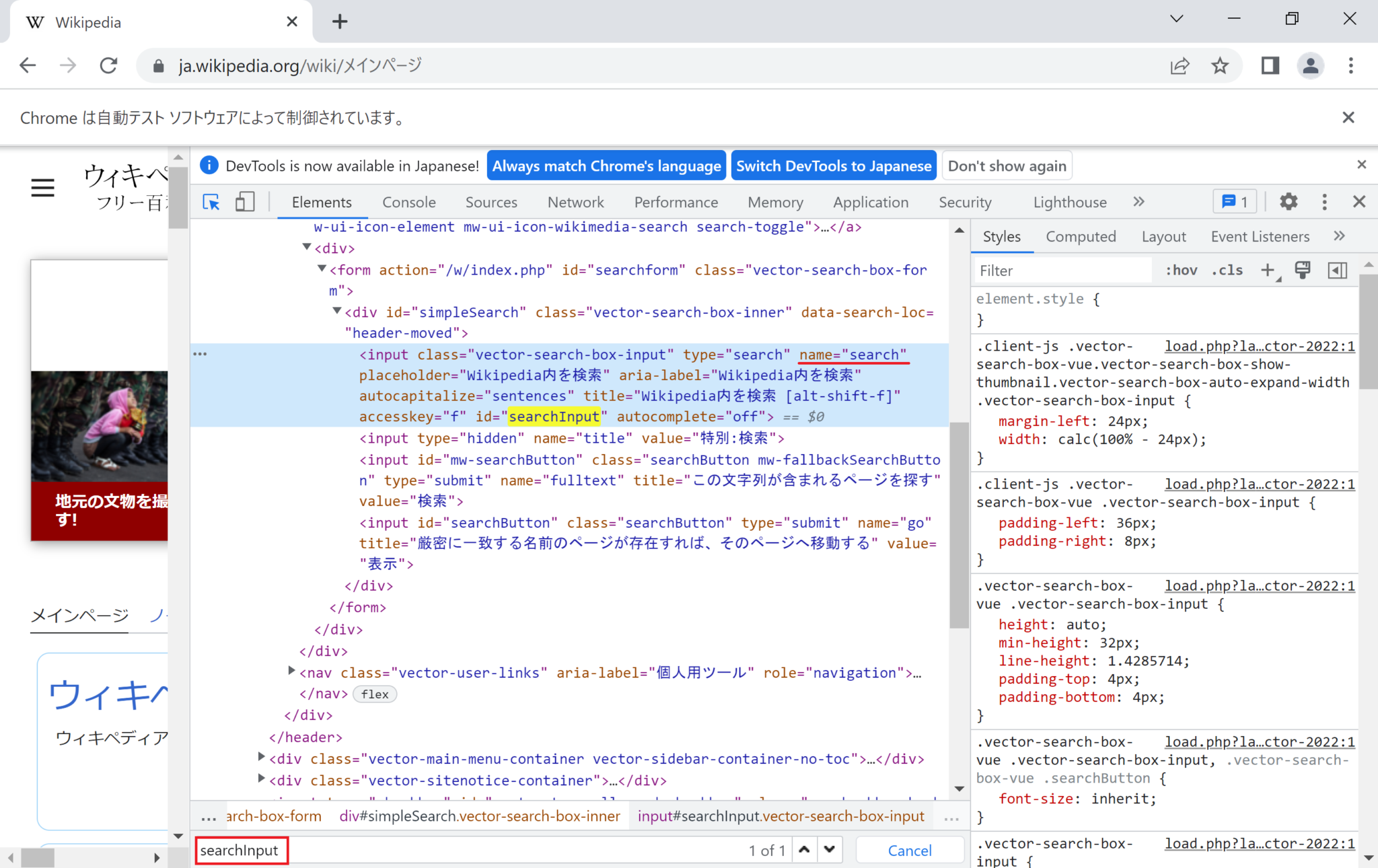This screenshot has width=1378, height=868.
Task: Open DevTools settings gear
Action: coord(1288,202)
